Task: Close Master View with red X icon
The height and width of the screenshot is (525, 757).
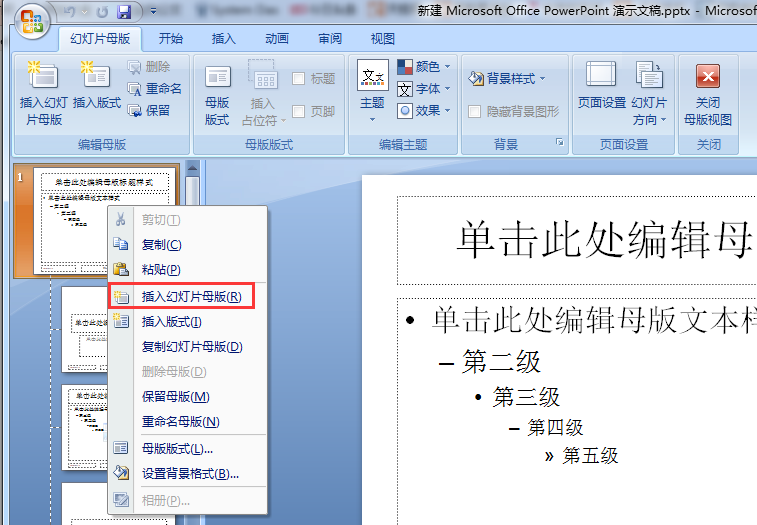Action: (x=708, y=78)
